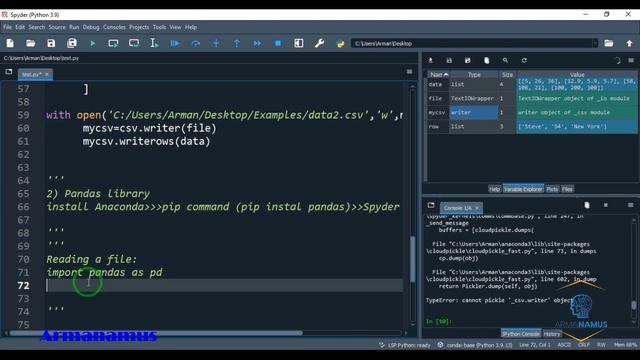Close the Console 1/A tab
This screenshot has height=360, width=640.
click(x=477, y=208)
